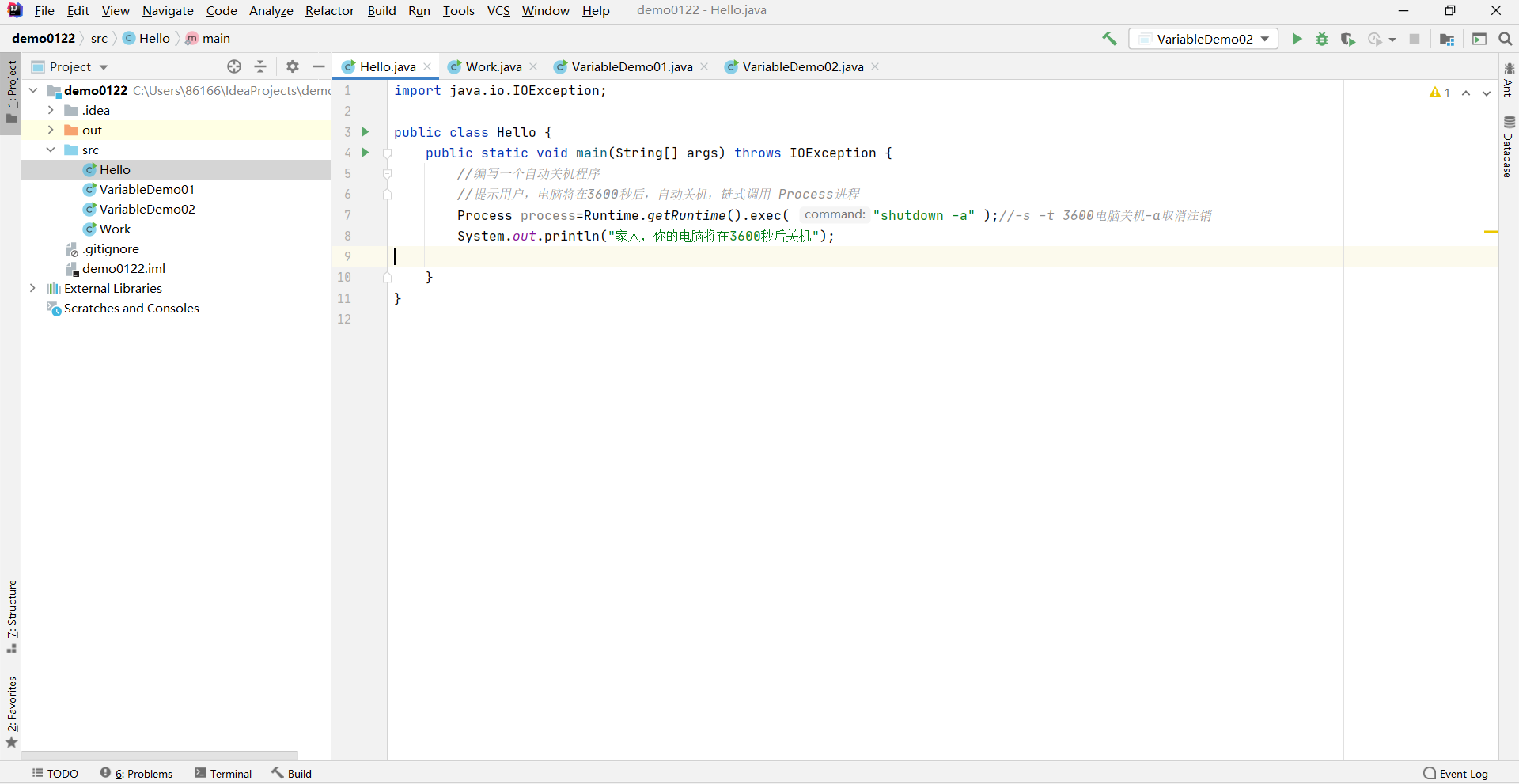Open the File menu
The height and width of the screenshot is (784, 1519).
44,10
